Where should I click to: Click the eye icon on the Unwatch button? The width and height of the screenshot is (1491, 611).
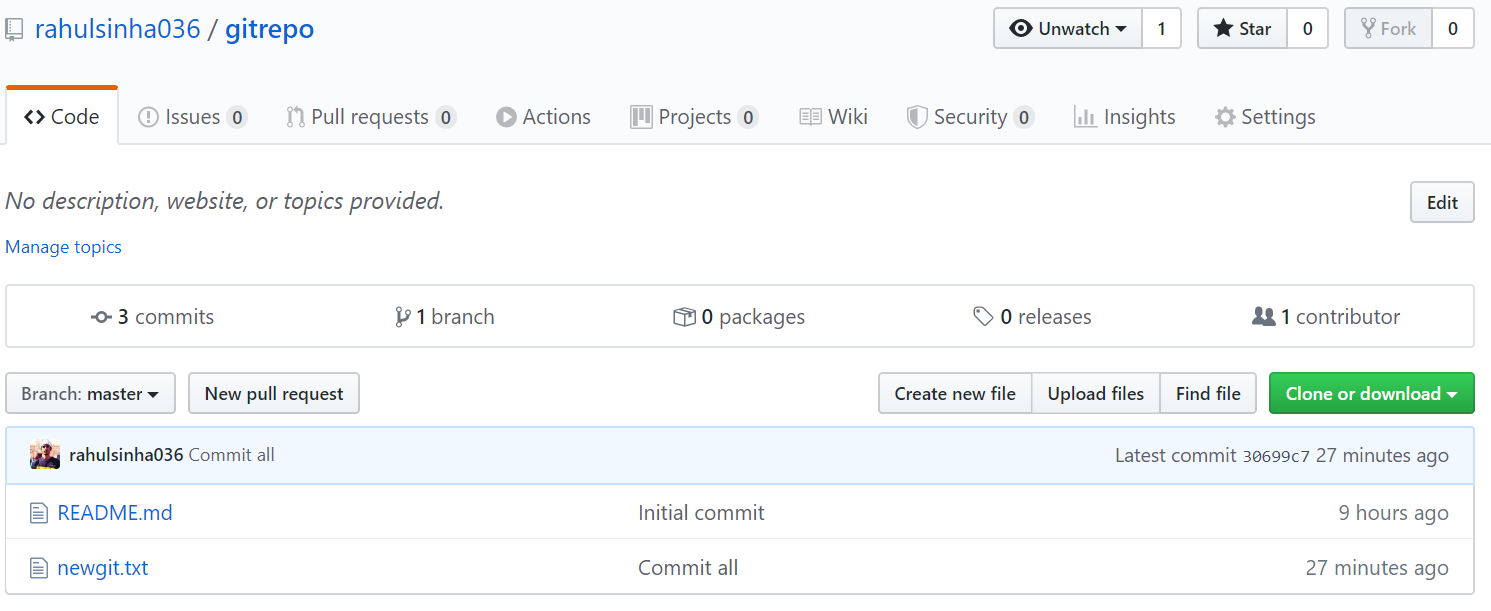click(1021, 28)
